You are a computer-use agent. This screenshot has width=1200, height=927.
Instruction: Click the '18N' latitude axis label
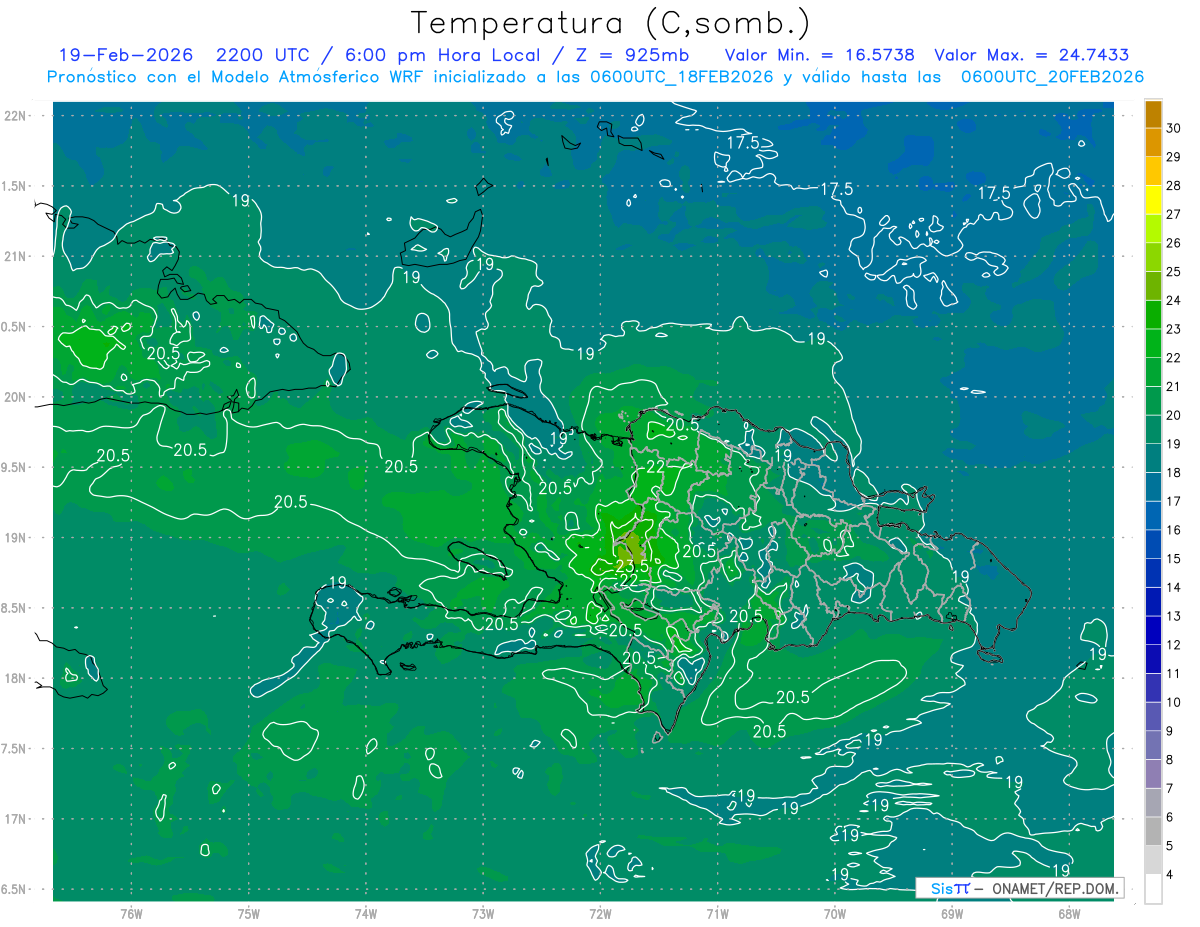coord(16,678)
